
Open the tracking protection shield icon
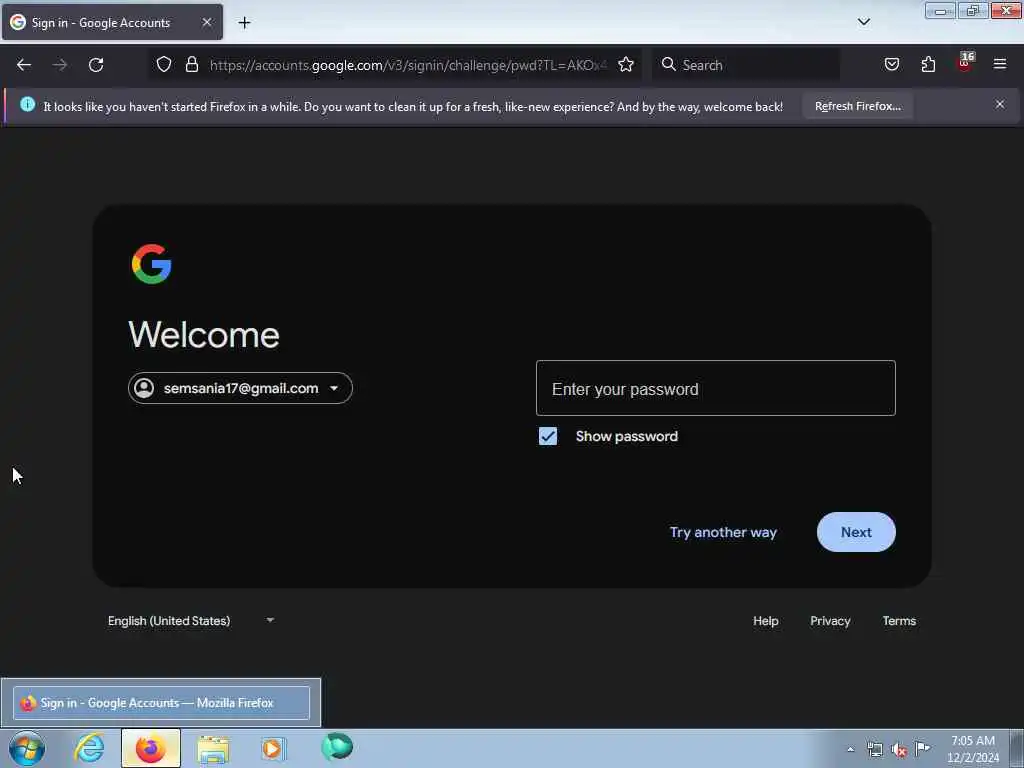(164, 65)
